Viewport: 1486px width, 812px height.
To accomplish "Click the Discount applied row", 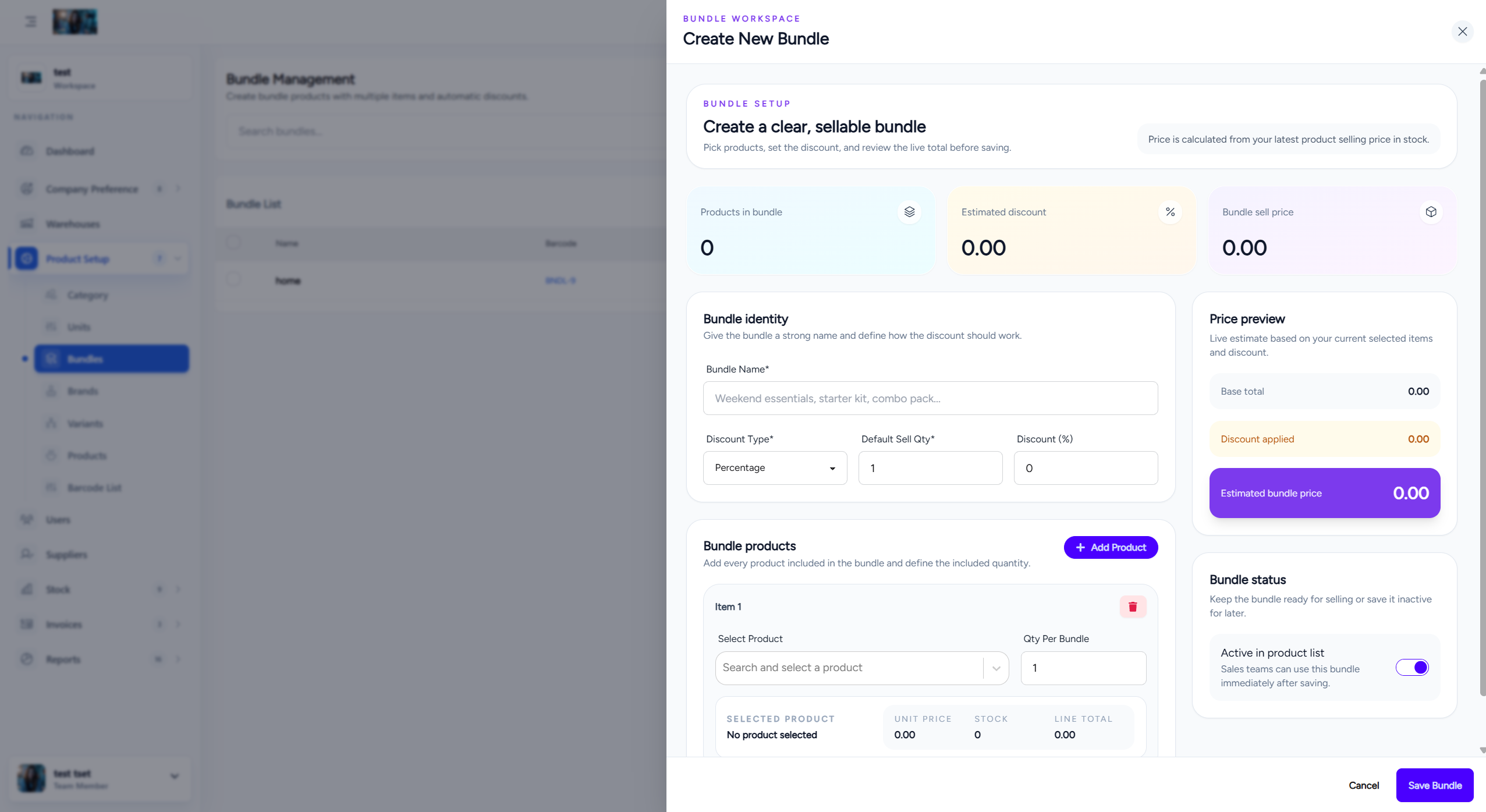I will click(x=1324, y=439).
